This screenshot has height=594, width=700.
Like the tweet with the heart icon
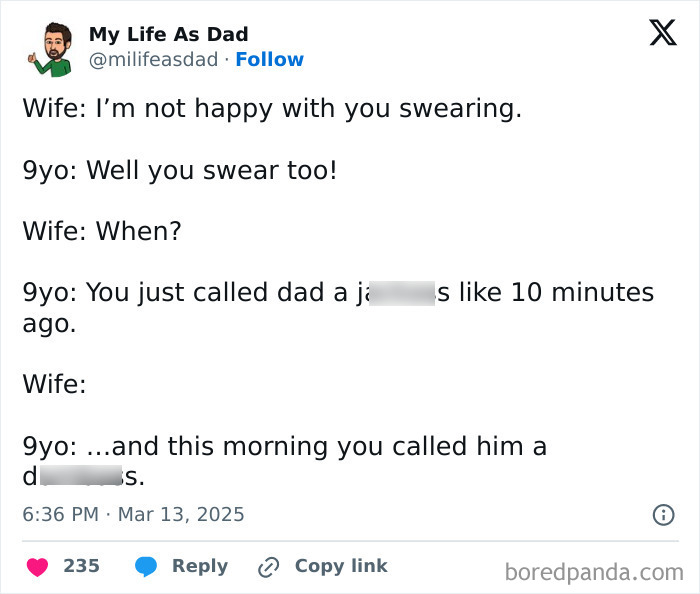tap(37, 566)
